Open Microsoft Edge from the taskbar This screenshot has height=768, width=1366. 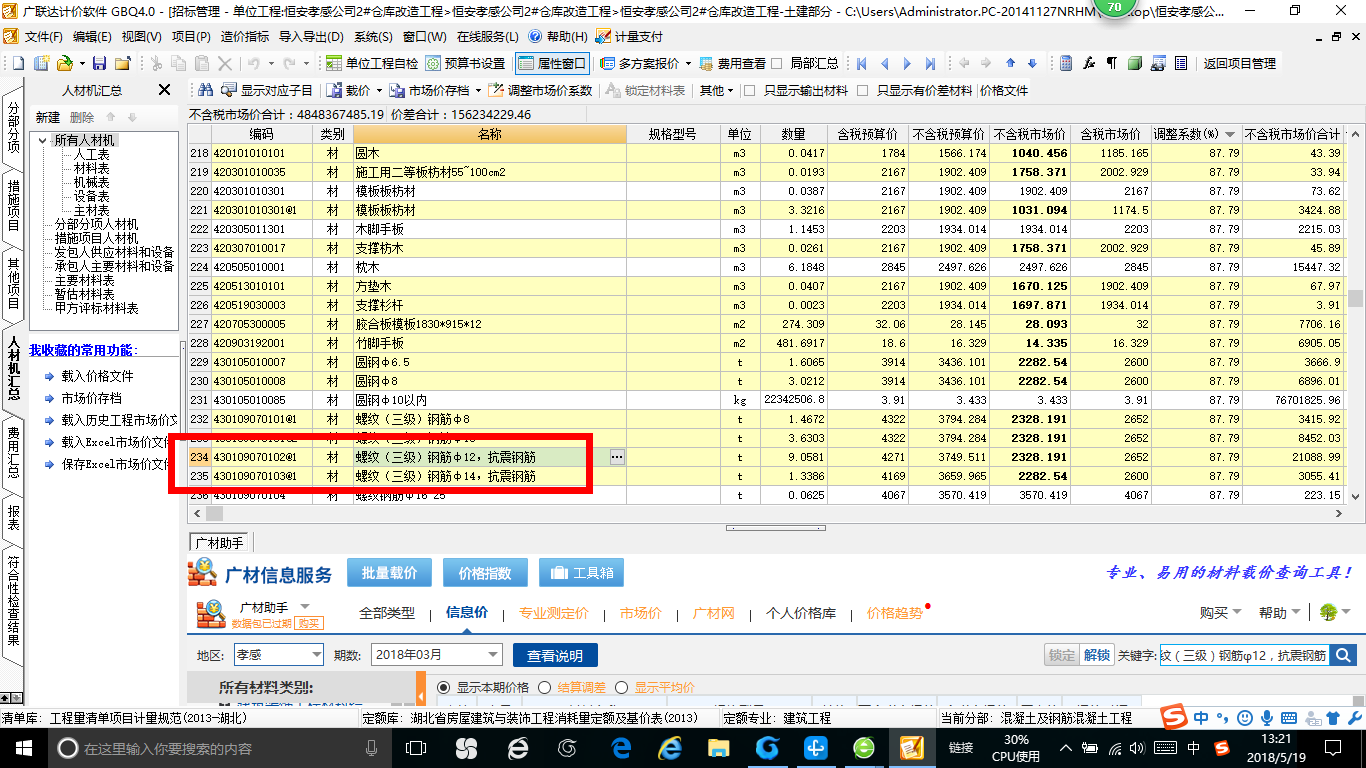pos(621,748)
